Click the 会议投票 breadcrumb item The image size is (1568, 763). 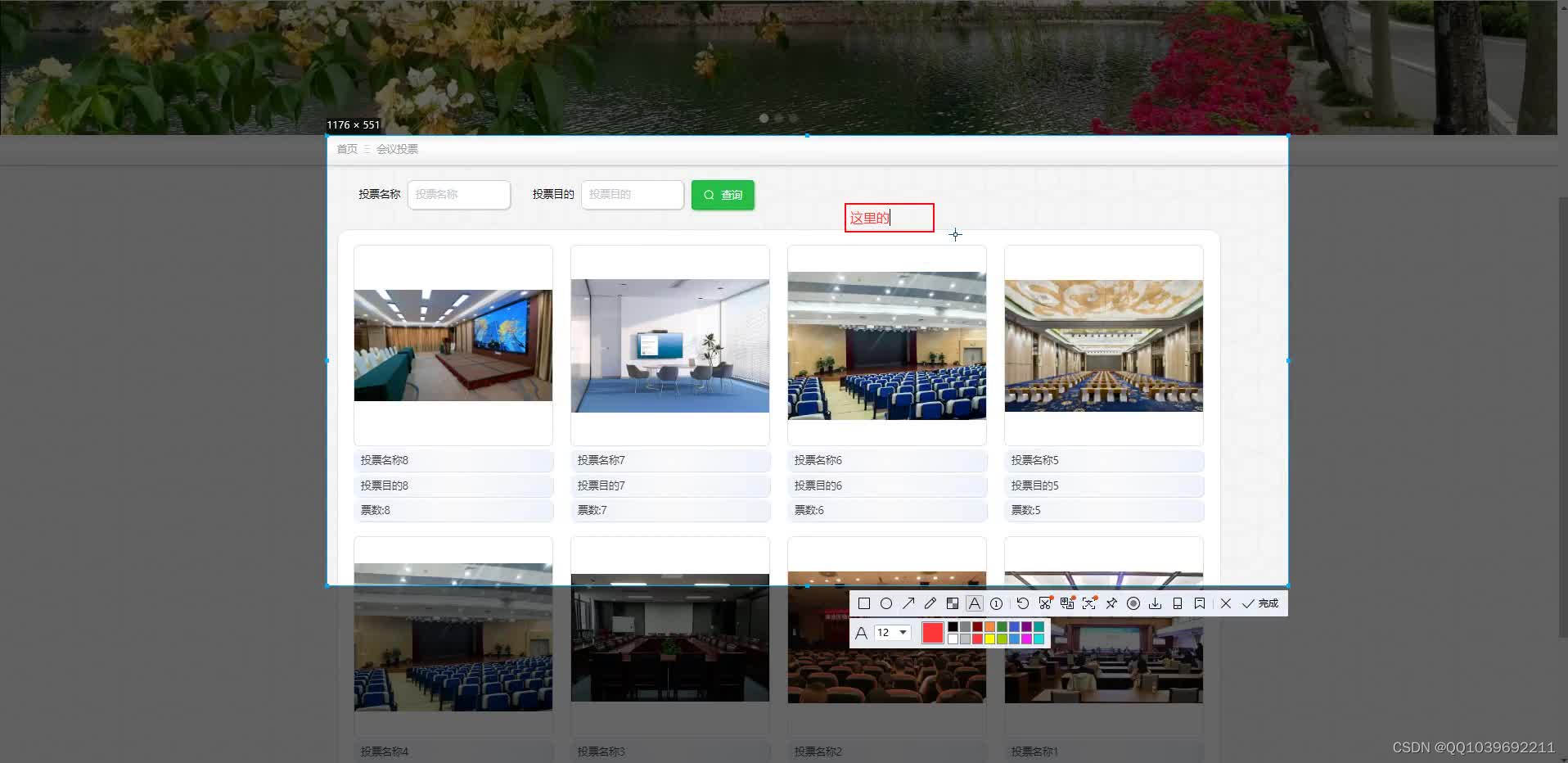pyautogui.click(x=398, y=149)
